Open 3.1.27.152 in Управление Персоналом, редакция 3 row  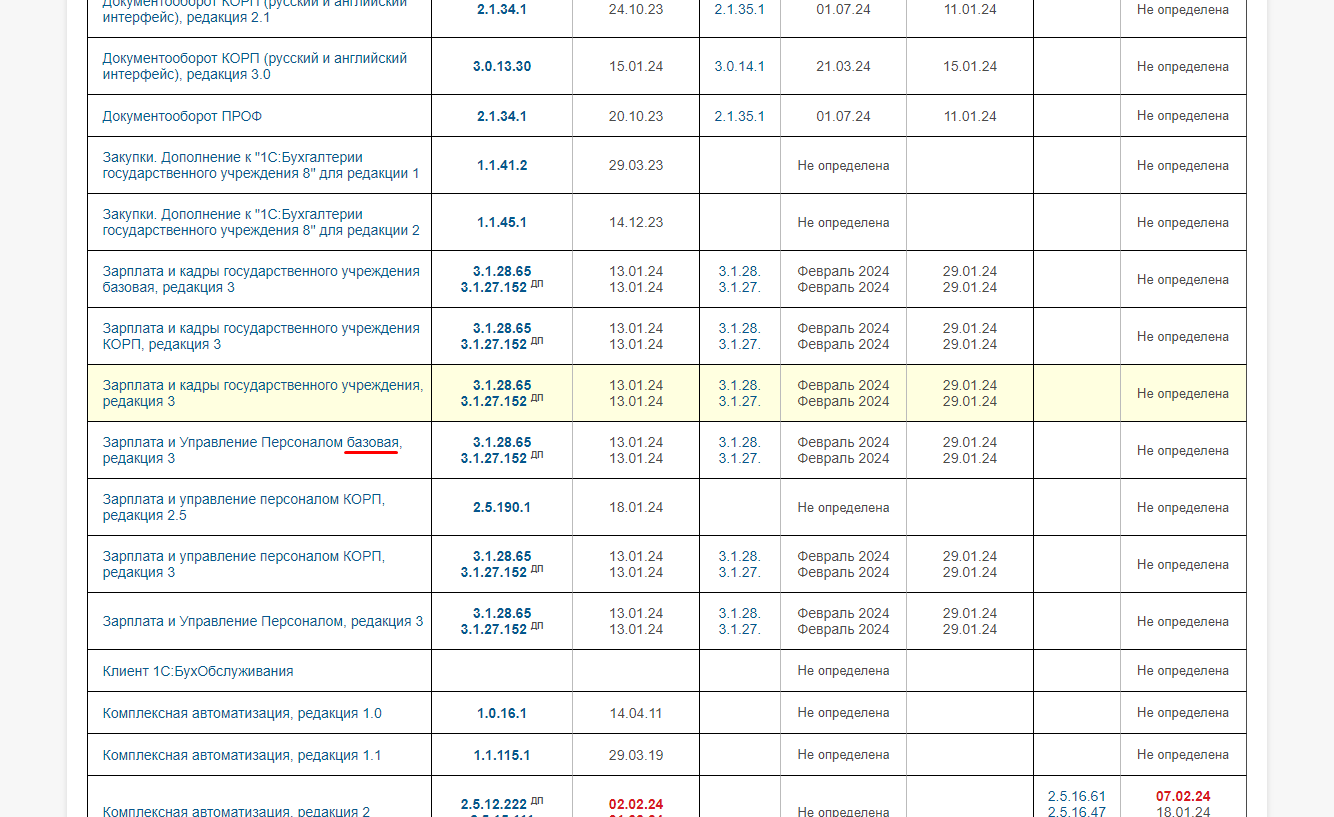(494, 629)
